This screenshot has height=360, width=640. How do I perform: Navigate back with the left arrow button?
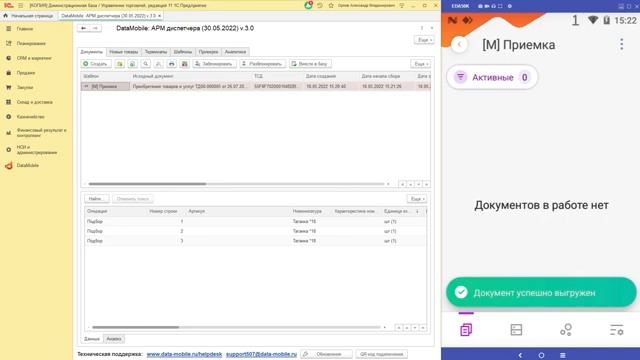coord(83,28)
